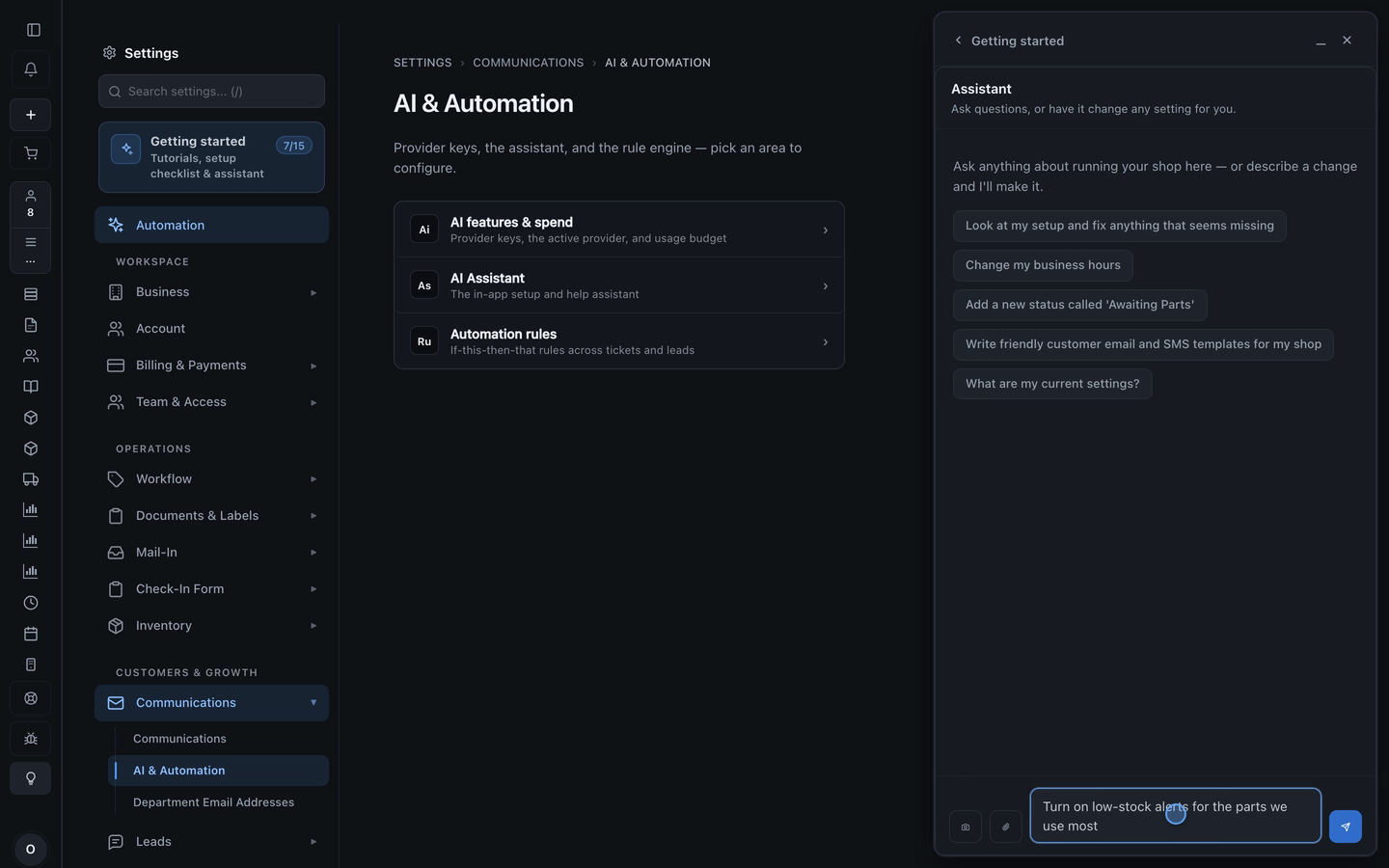Click the lifebuoy support icon

[x=31, y=698]
